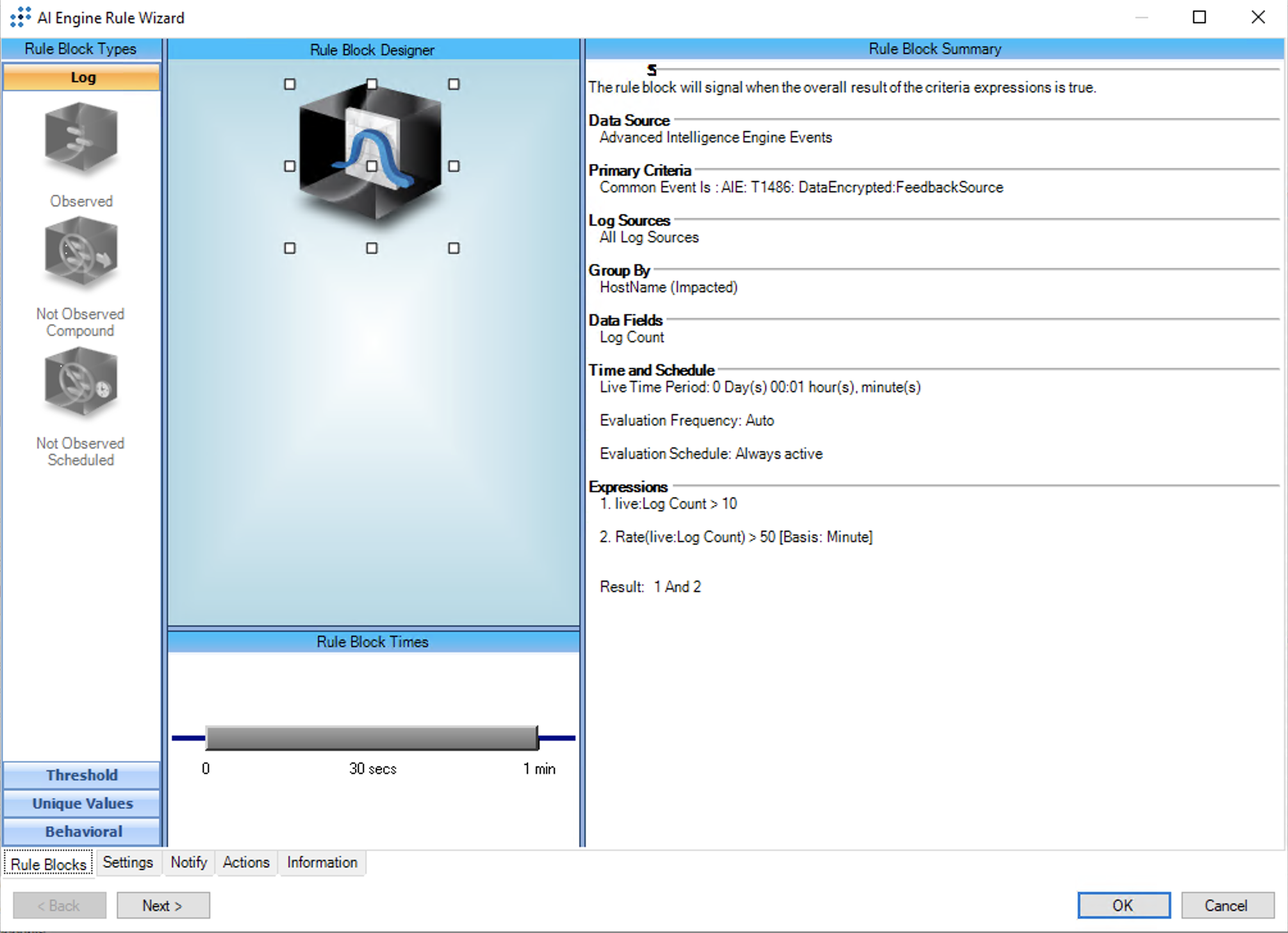Click the Cancel button
Viewport: 1288px width, 933px height.
click(x=1226, y=905)
